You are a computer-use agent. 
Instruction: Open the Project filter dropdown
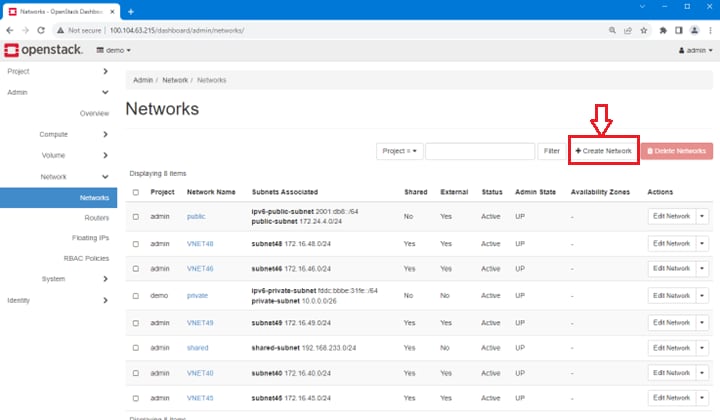point(399,151)
